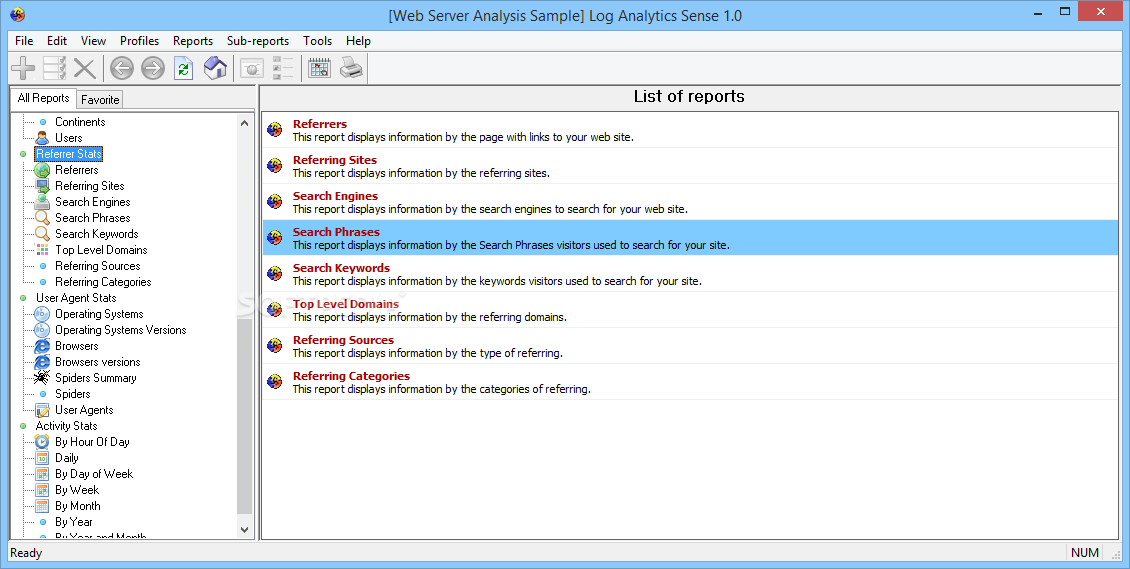Click the Print toolbar icon

pyautogui.click(x=352, y=68)
